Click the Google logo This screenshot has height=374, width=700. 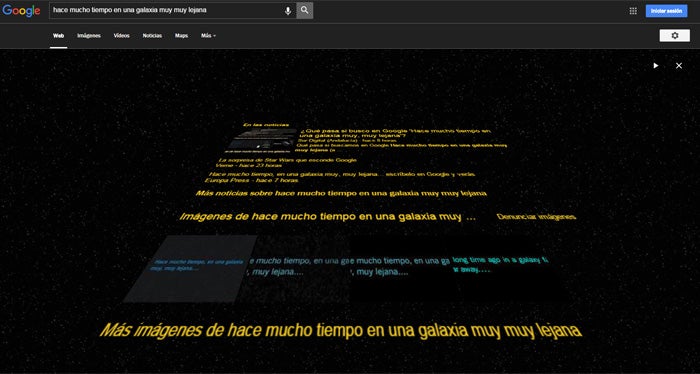tap(21, 11)
